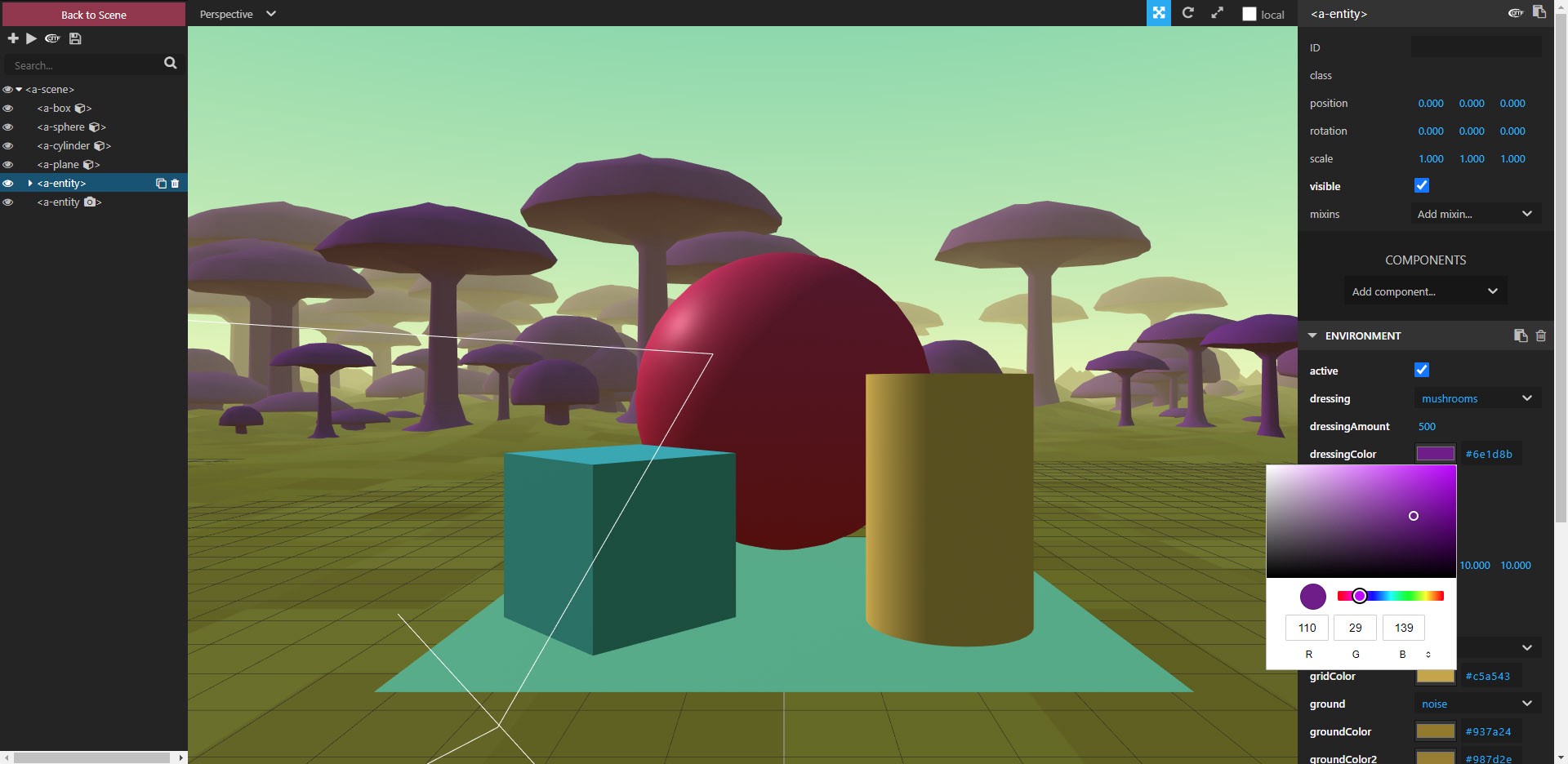The image size is (1568, 764).
Task: Toggle visibility of camera a-entity
Action: 7,202
